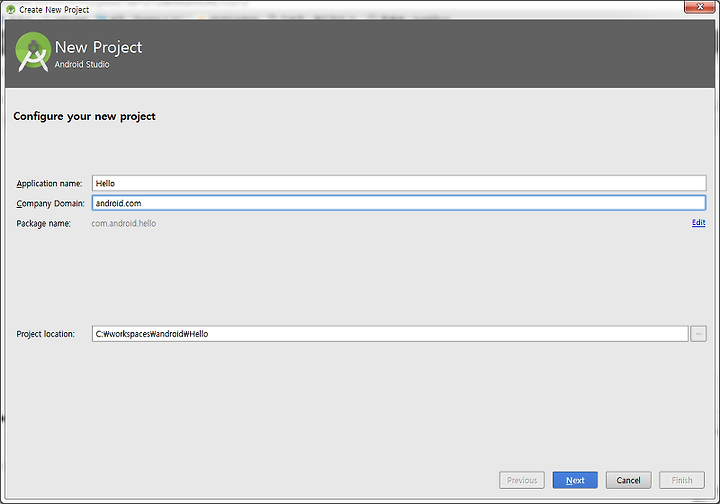Image resolution: width=720 pixels, height=504 pixels.
Task: Click the title bar Android Studio icon
Action: point(11,10)
